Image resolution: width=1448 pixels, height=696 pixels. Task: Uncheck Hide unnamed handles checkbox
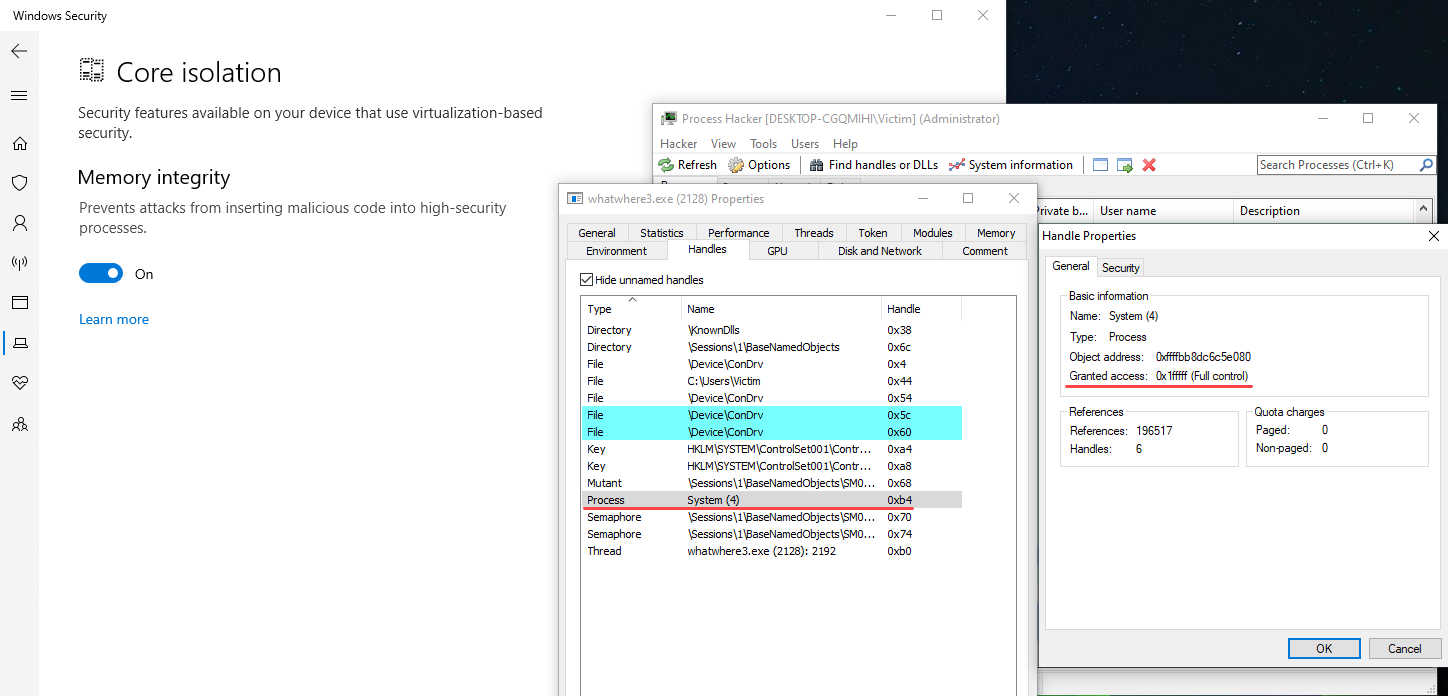(587, 280)
